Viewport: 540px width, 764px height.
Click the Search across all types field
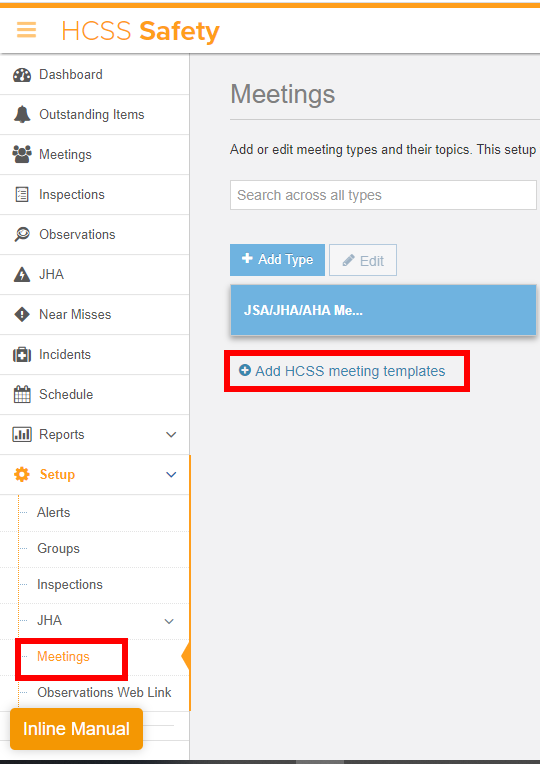click(x=383, y=195)
